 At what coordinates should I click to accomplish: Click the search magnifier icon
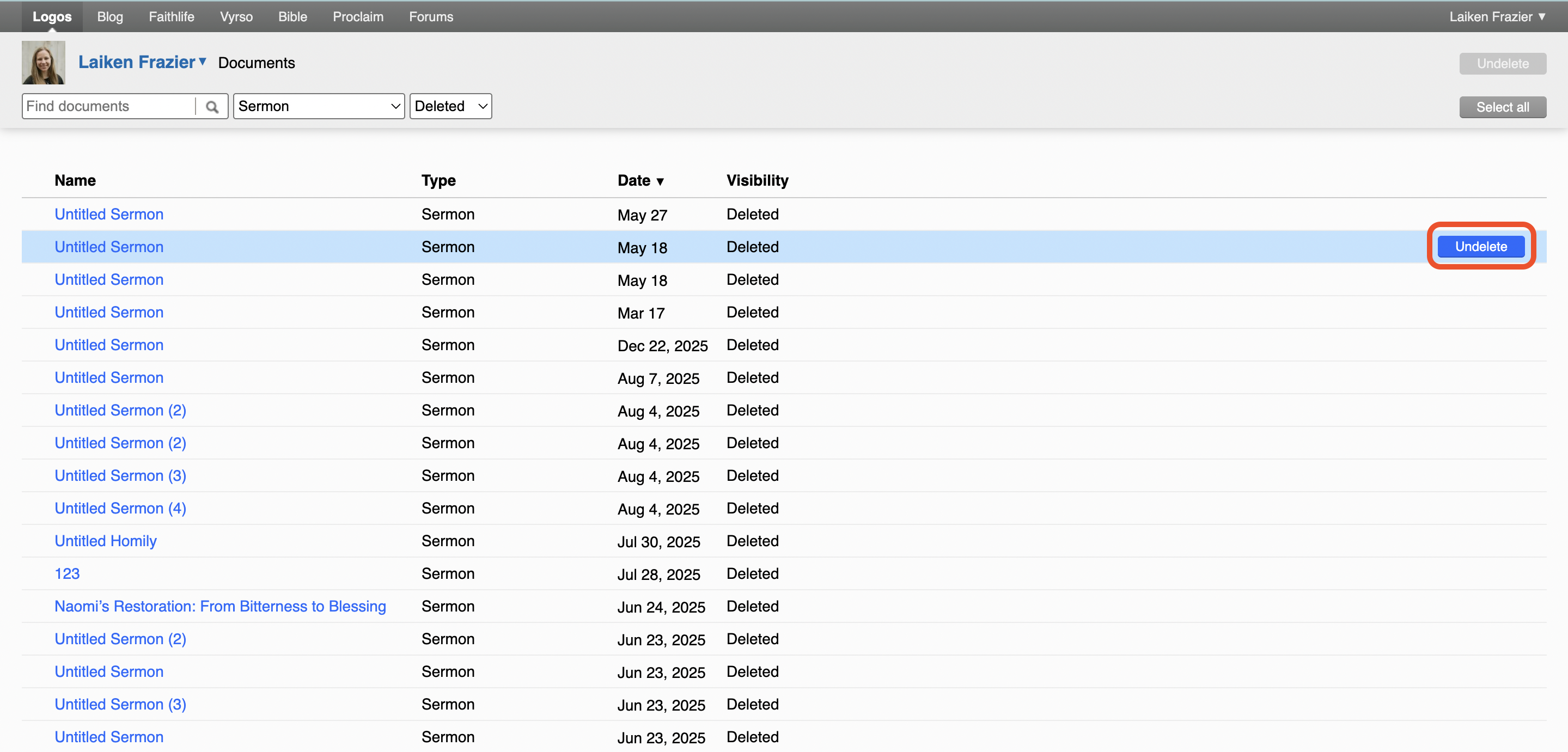[x=212, y=107]
